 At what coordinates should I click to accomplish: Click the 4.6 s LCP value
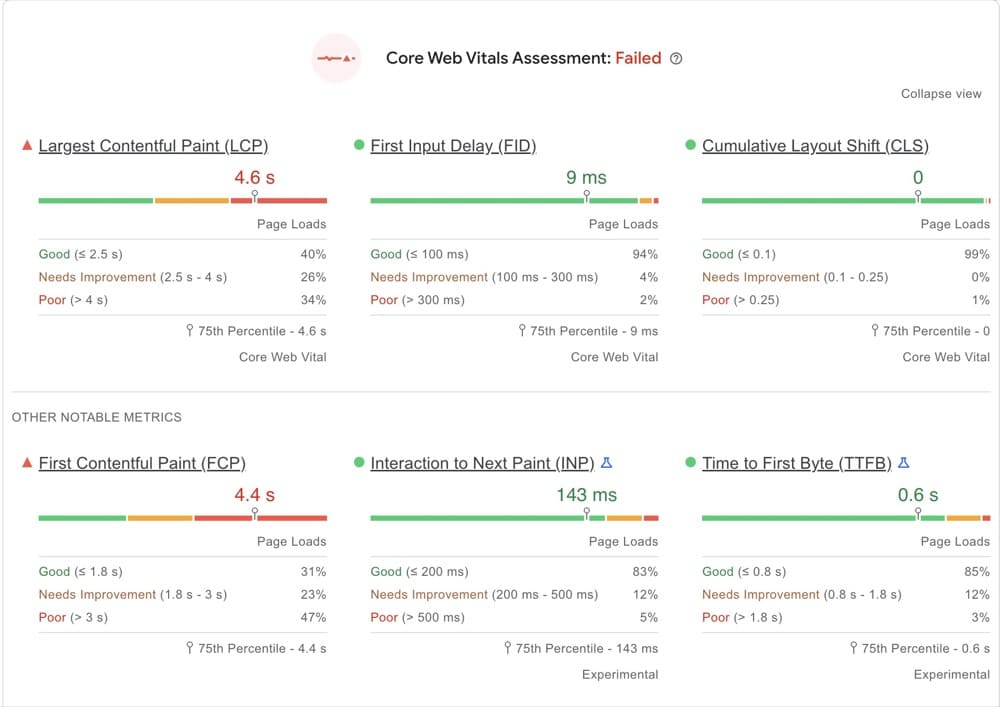(x=254, y=178)
